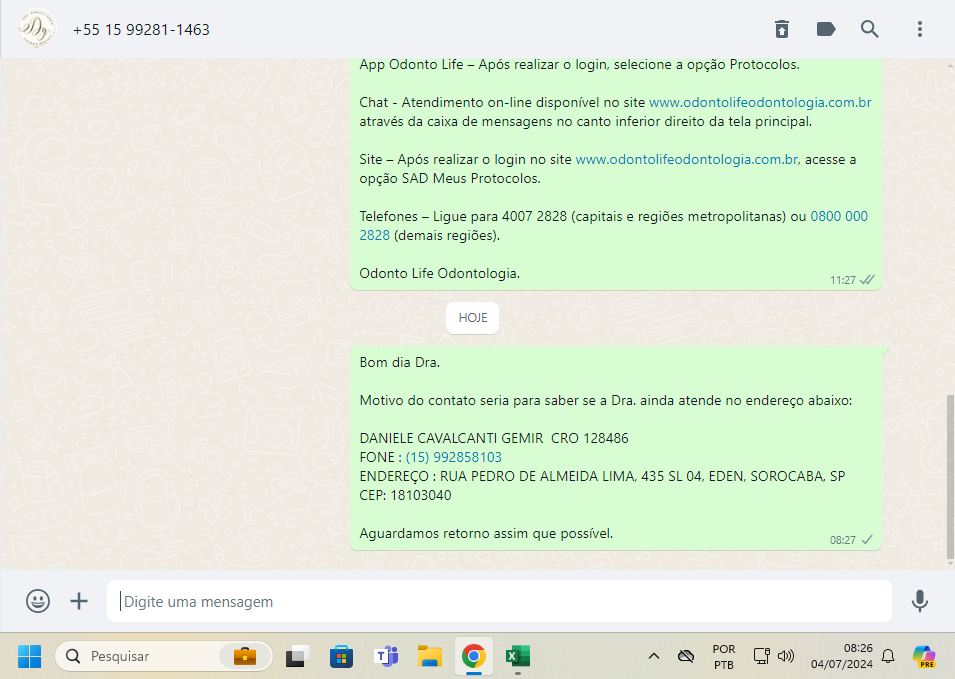Image resolution: width=955 pixels, height=679 pixels.
Task: Open the three-dot chat menu
Action: (x=920, y=29)
